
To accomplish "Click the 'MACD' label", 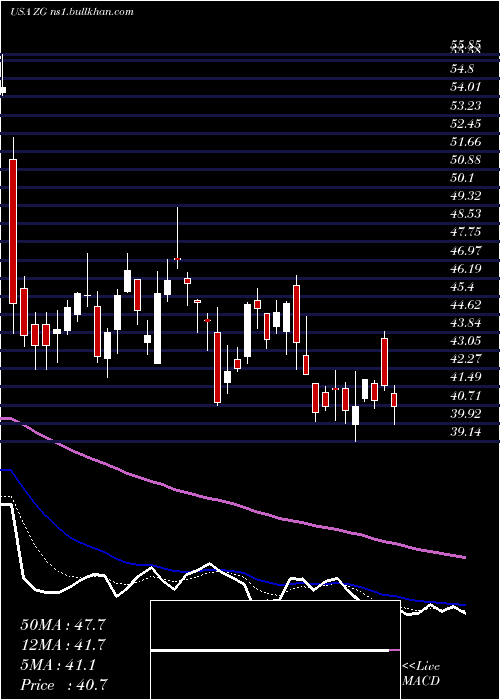I will tap(421, 681).
